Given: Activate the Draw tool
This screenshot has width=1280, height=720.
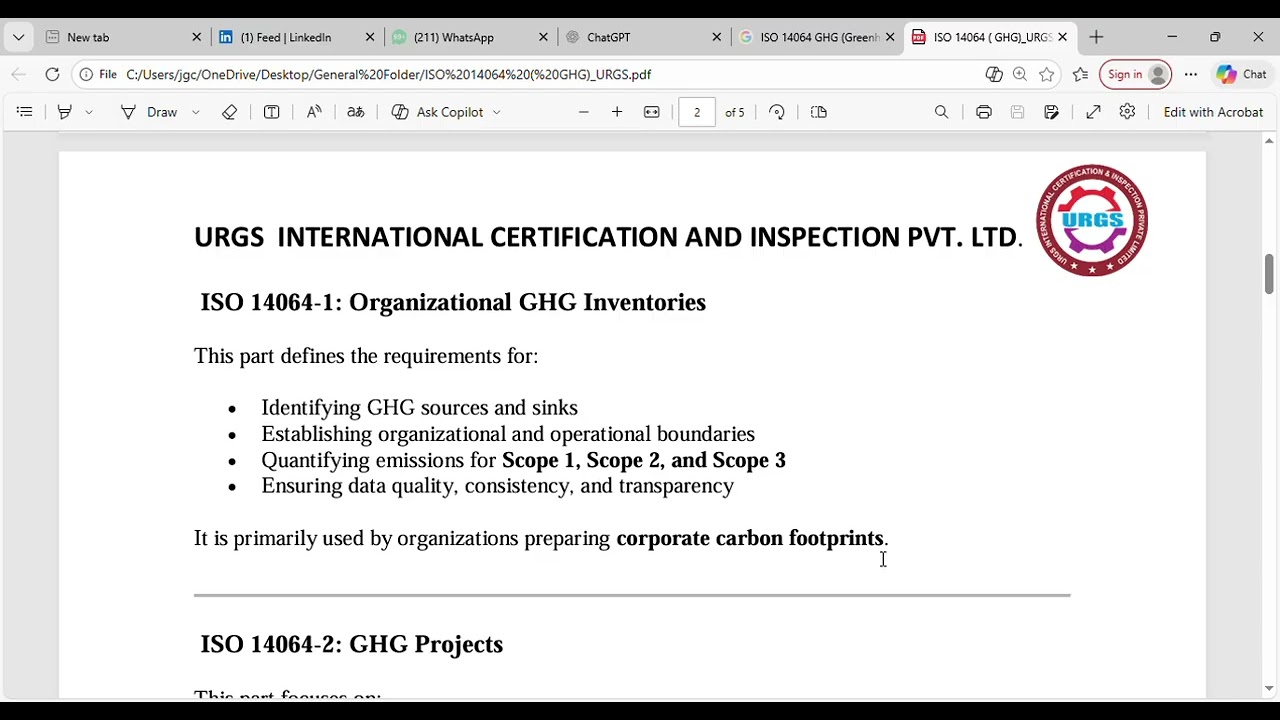Looking at the screenshot, I should [149, 112].
